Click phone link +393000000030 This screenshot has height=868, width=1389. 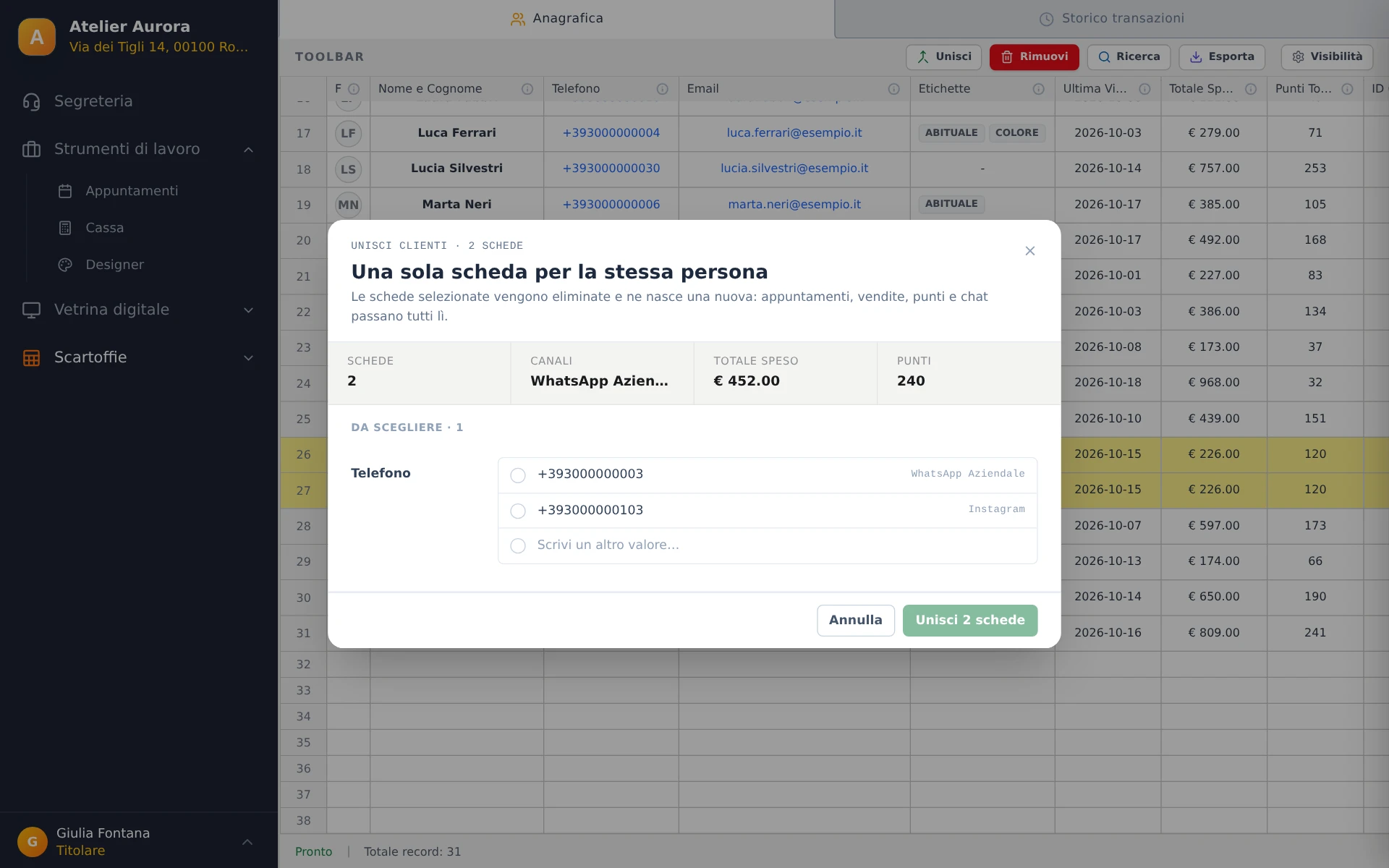611,169
